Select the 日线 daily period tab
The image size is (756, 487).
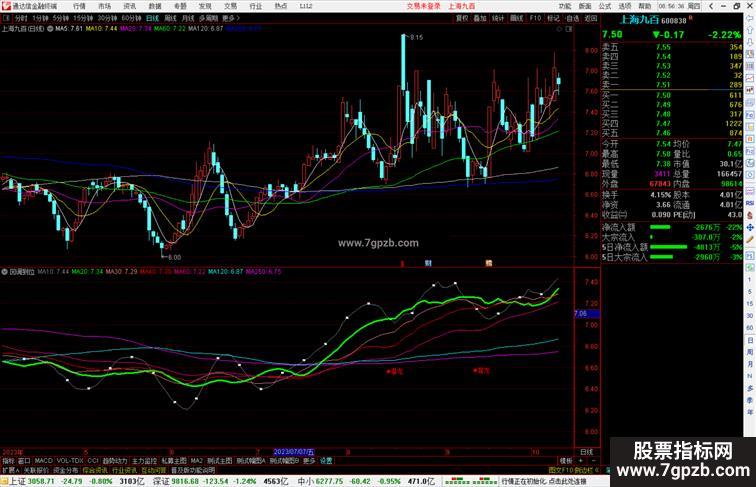(x=152, y=18)
